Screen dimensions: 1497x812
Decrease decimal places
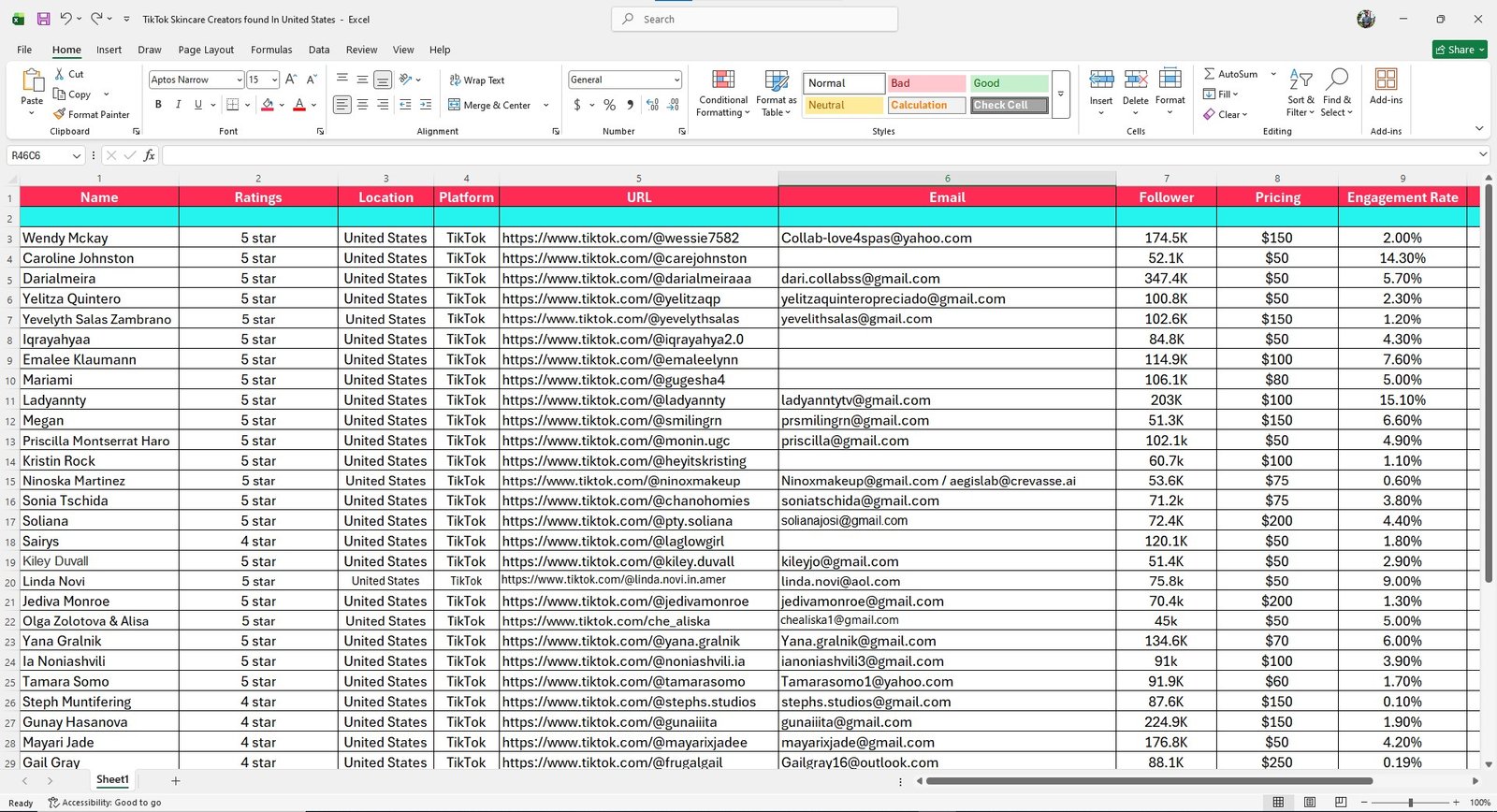674,105
